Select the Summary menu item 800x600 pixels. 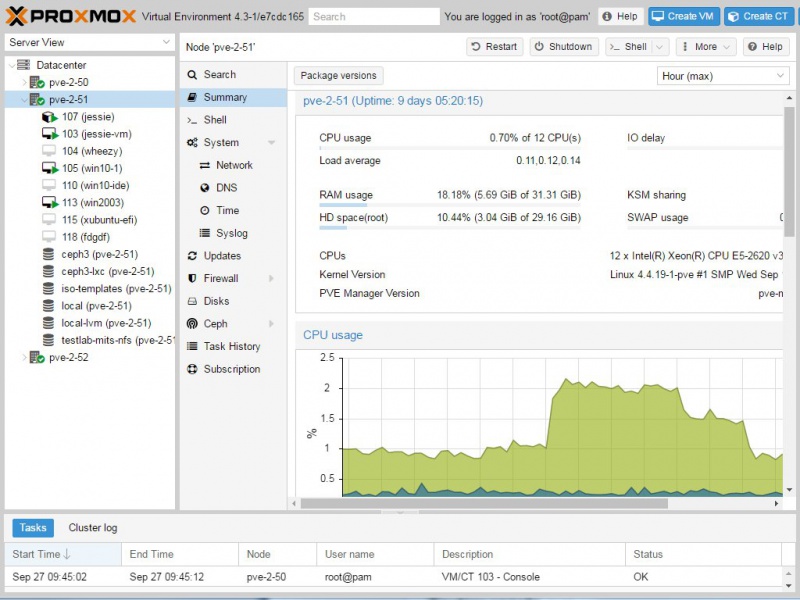click(225, 97)
